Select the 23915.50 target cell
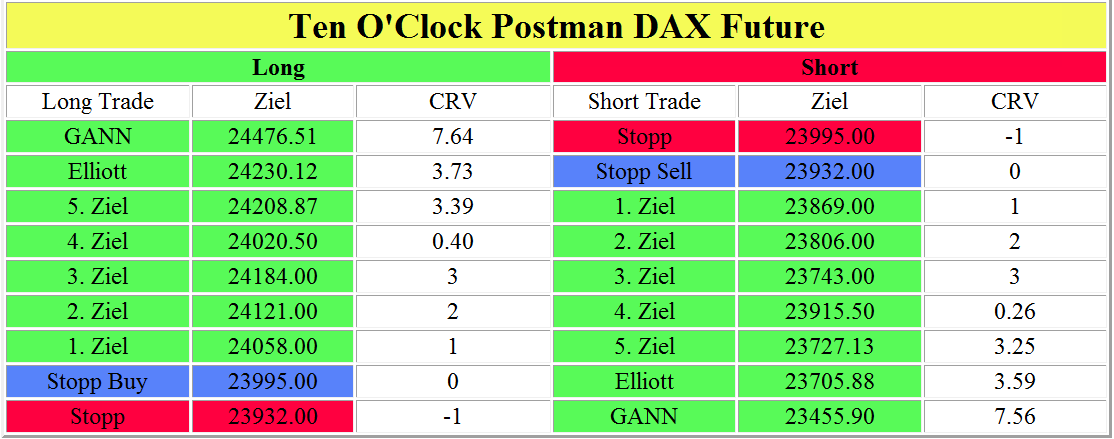 point(830,312)
